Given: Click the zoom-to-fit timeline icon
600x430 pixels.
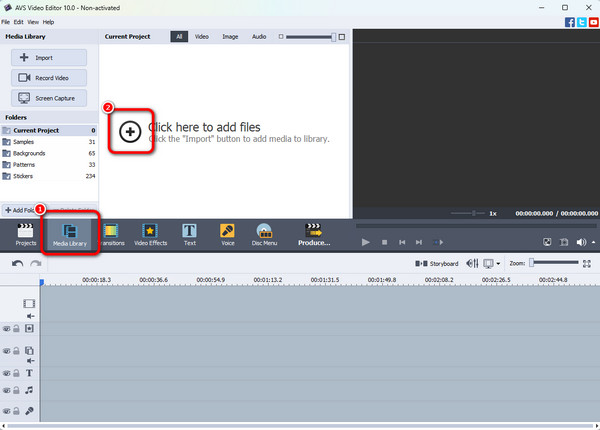Looking at the screenshot, I should coord(587,264).
